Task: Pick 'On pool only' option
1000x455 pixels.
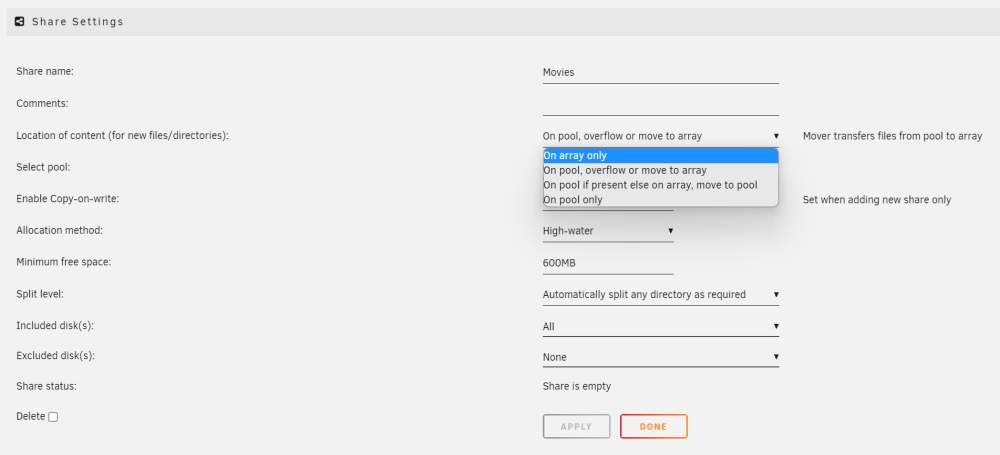Action: 661,200
